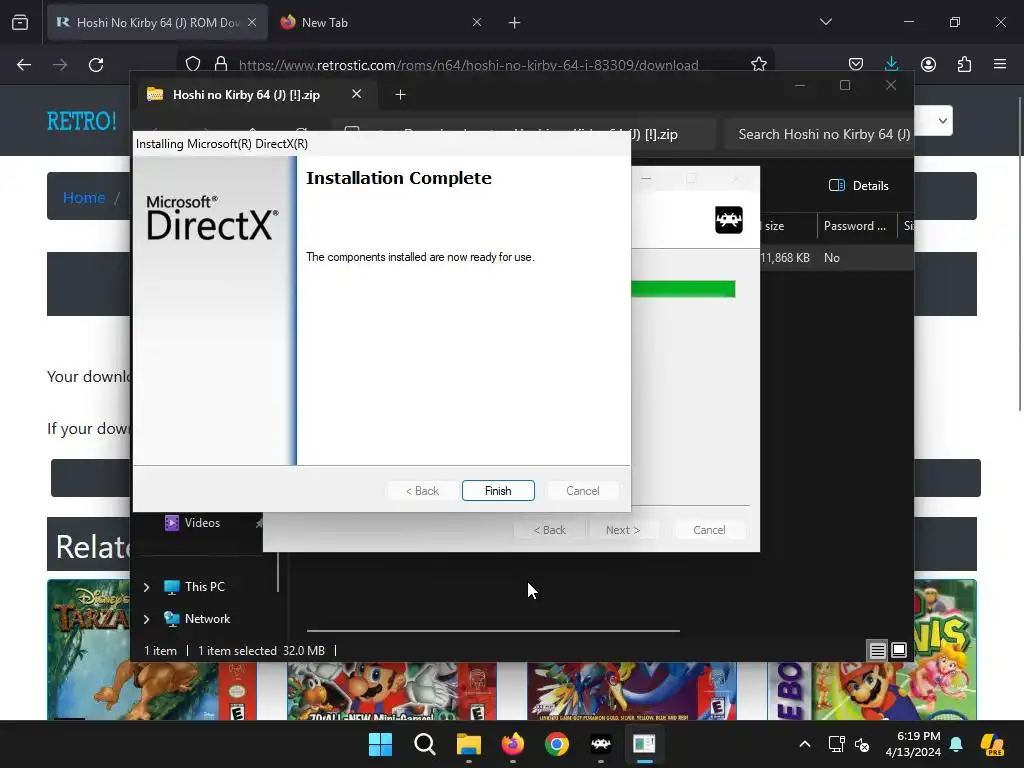Open Save to Pocket icon
This screenshot has height=768, width=1024.
(x=856, y=64)
